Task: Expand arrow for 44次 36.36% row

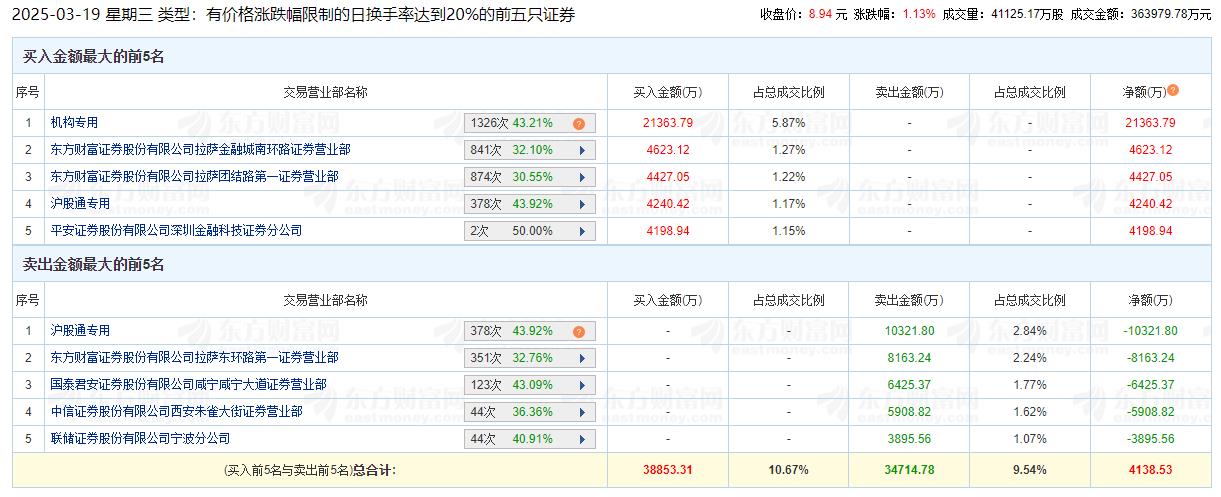Action: coord(581,412)
